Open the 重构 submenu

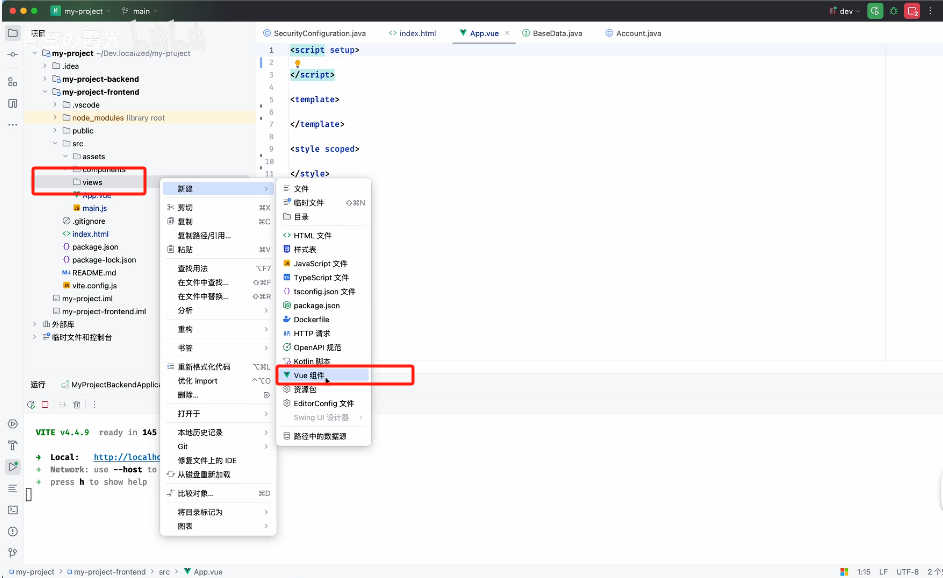218,330
